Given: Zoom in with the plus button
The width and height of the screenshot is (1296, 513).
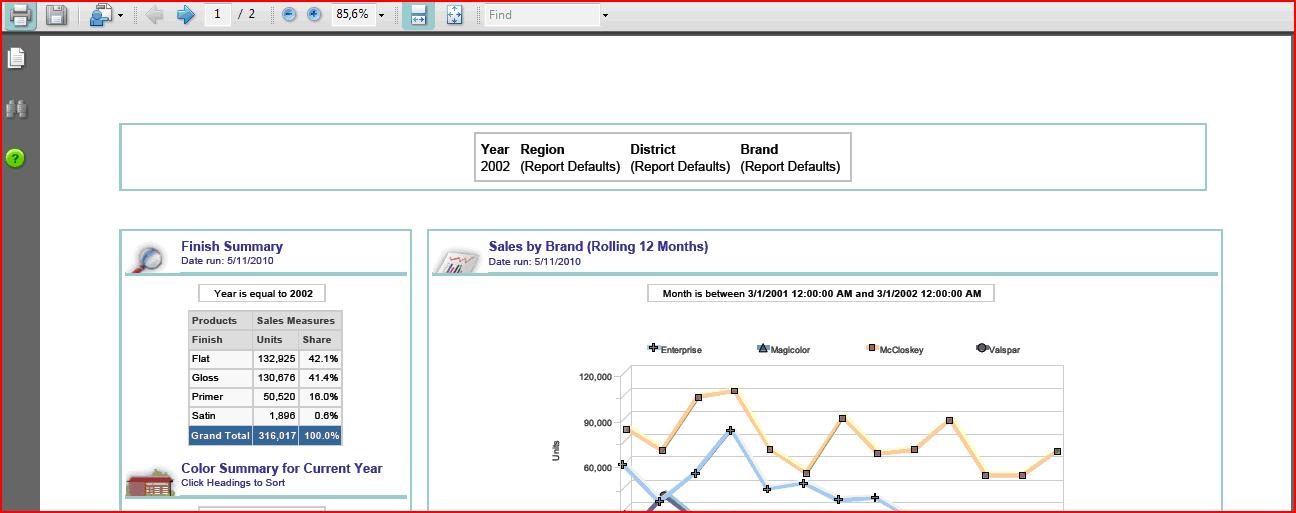Looking at the screenshot, I should 314,15.
